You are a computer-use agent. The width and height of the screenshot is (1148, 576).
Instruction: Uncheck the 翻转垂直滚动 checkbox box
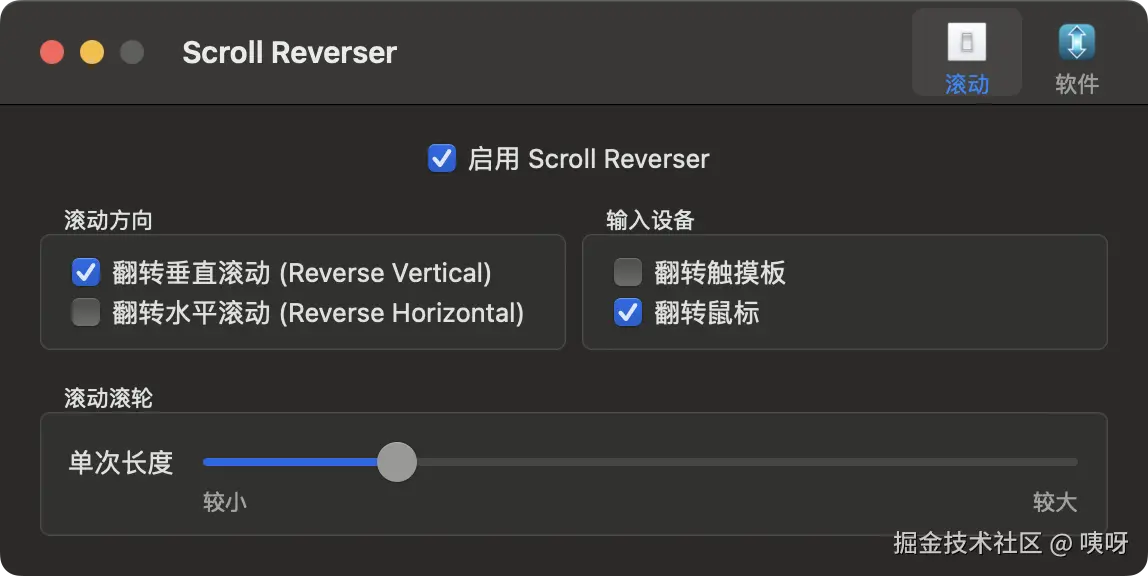[x=86, y=272]
